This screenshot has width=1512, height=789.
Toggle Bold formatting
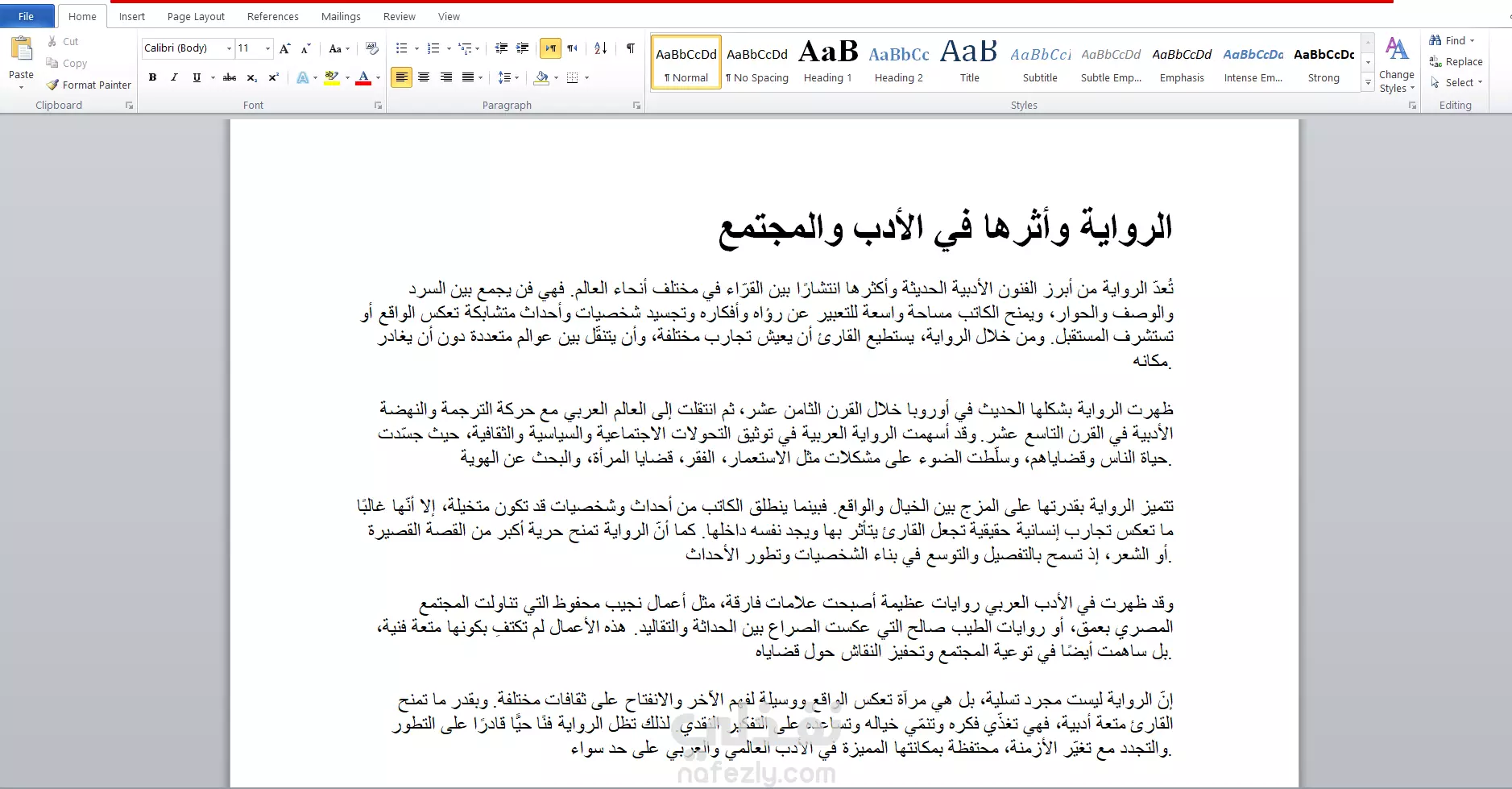(152, 77)
